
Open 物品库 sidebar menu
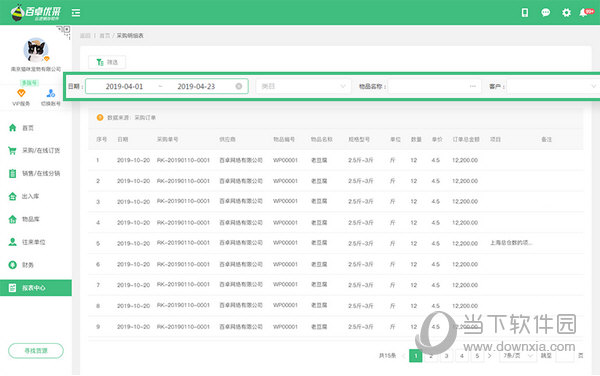pyautogui.click(x=24, y=219)
